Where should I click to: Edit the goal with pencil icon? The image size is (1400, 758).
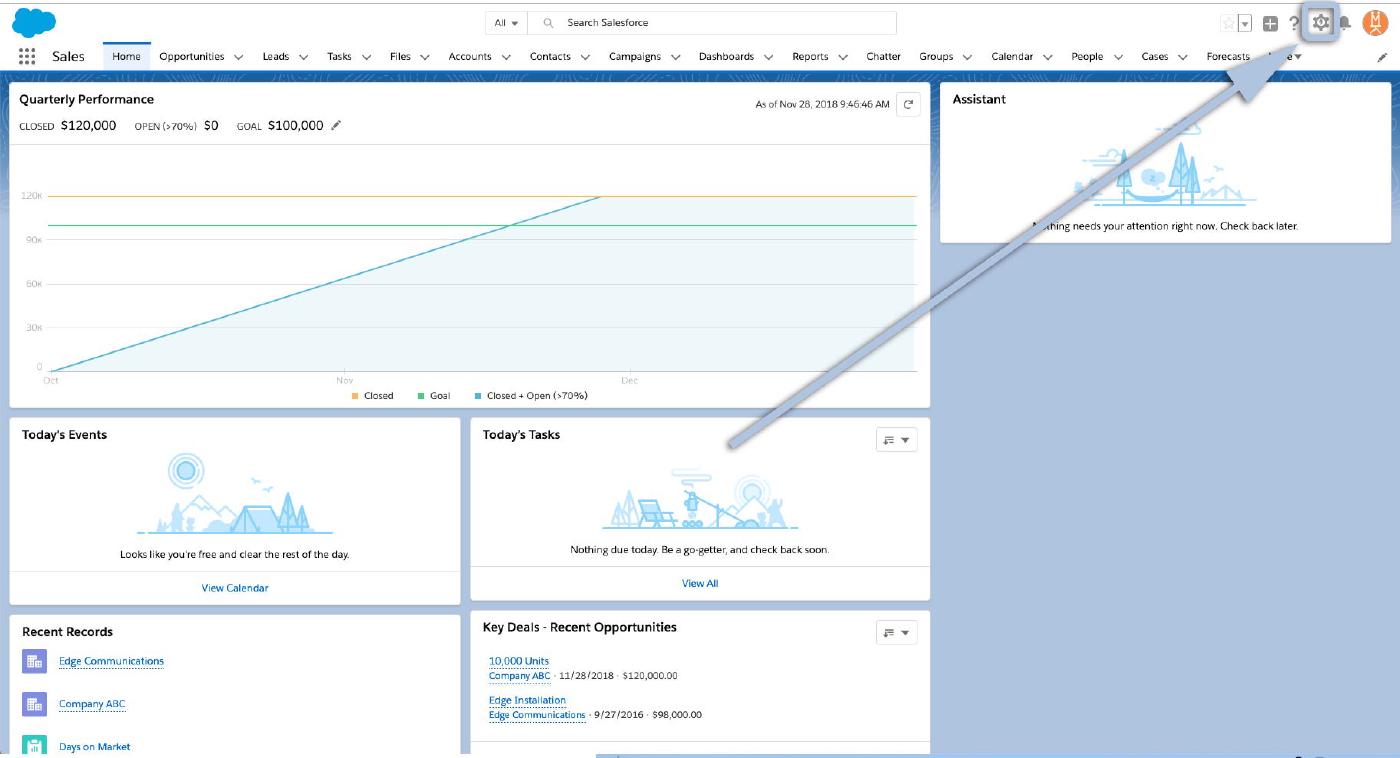(336, 126)
